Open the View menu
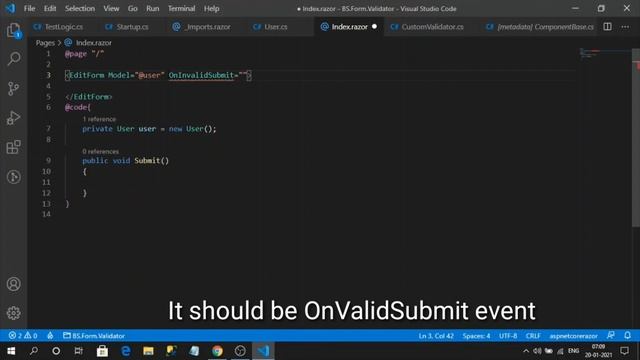Screen dimensions: 640x360 tap(111, 8)
